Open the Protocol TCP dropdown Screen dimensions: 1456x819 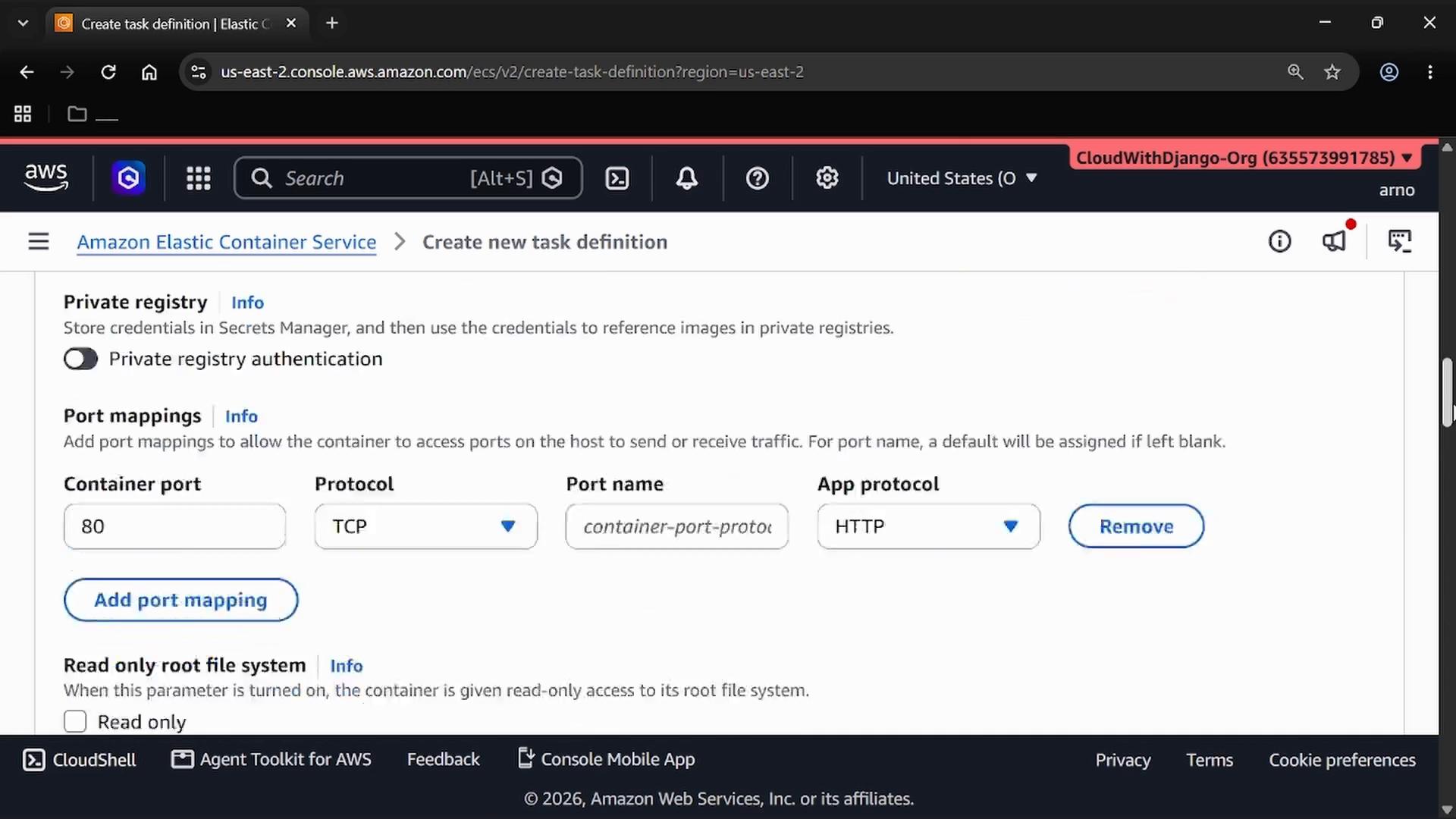426,526
